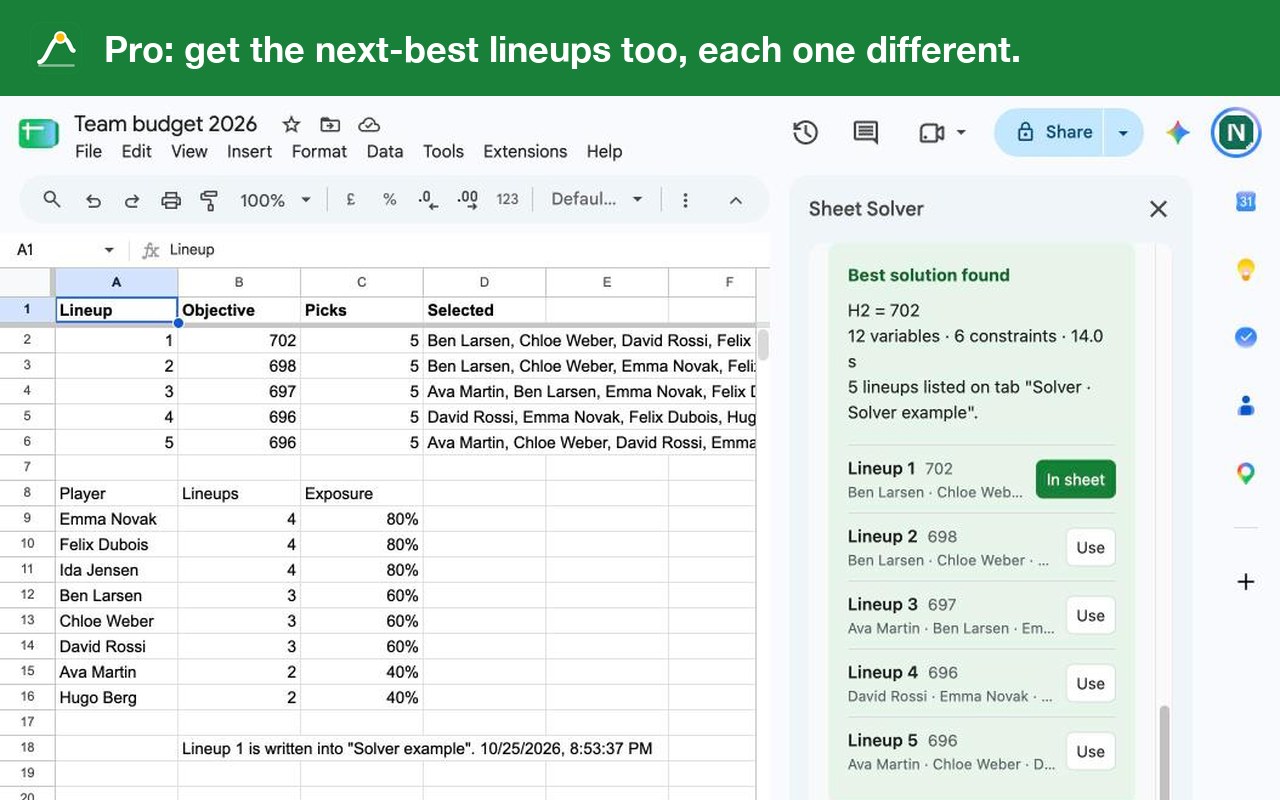Open the Name box dropdown arrow
The width and height of the screenshot is (1280, 800).
109,250
